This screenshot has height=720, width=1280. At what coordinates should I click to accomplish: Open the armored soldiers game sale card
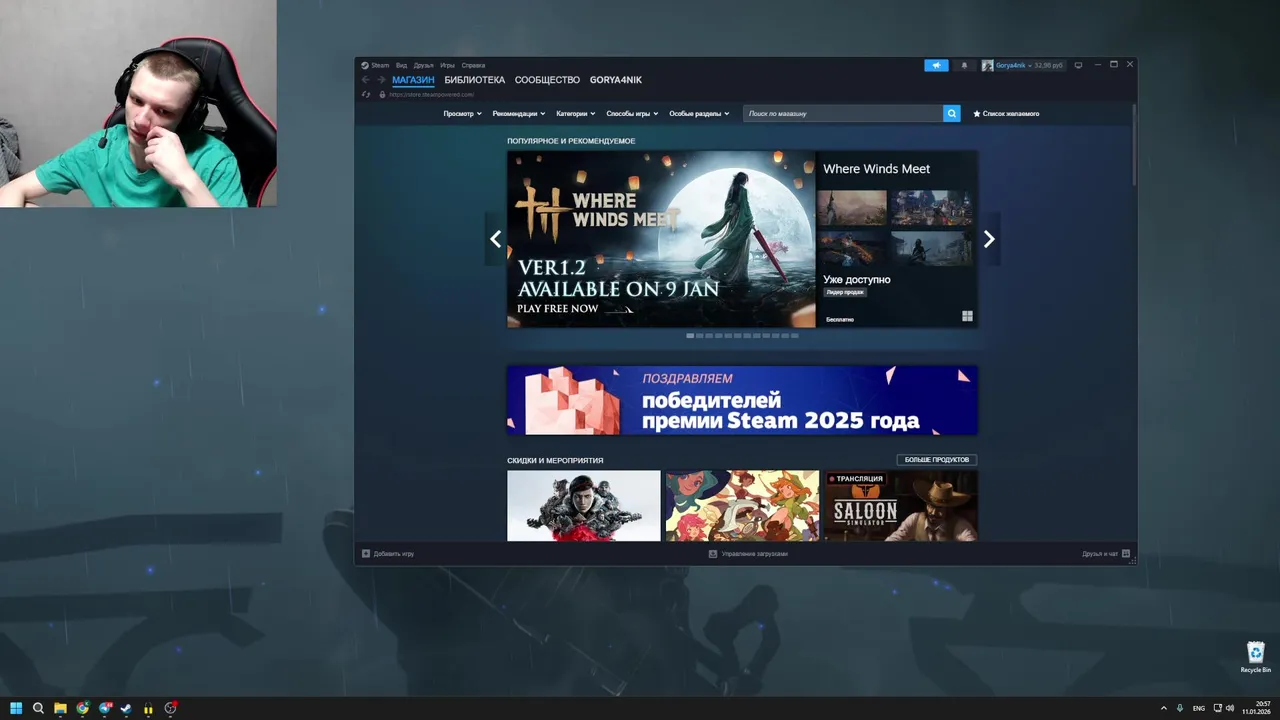(x=583, y=506)
